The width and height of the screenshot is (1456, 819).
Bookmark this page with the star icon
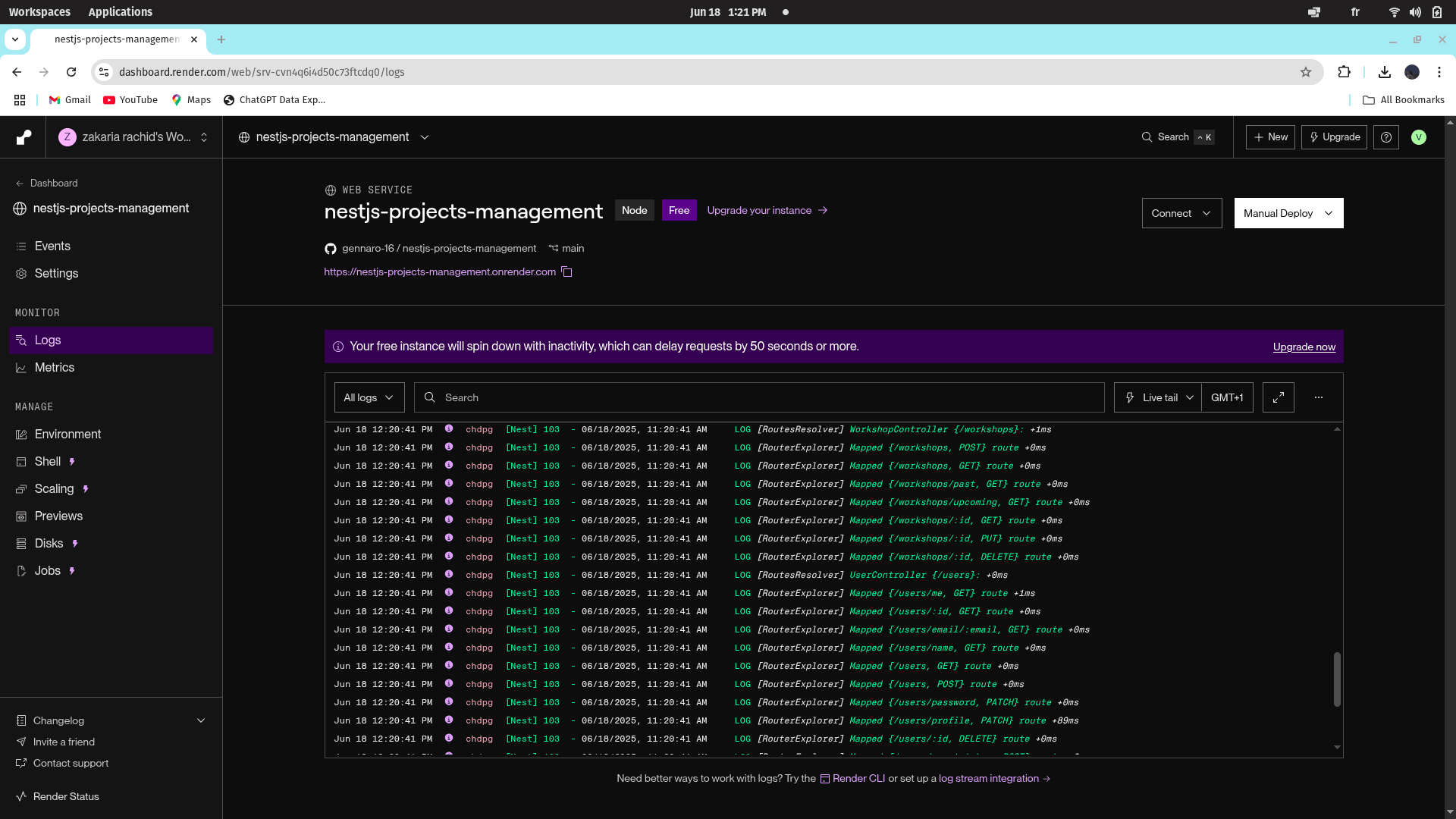click(x=1306, y=72)
